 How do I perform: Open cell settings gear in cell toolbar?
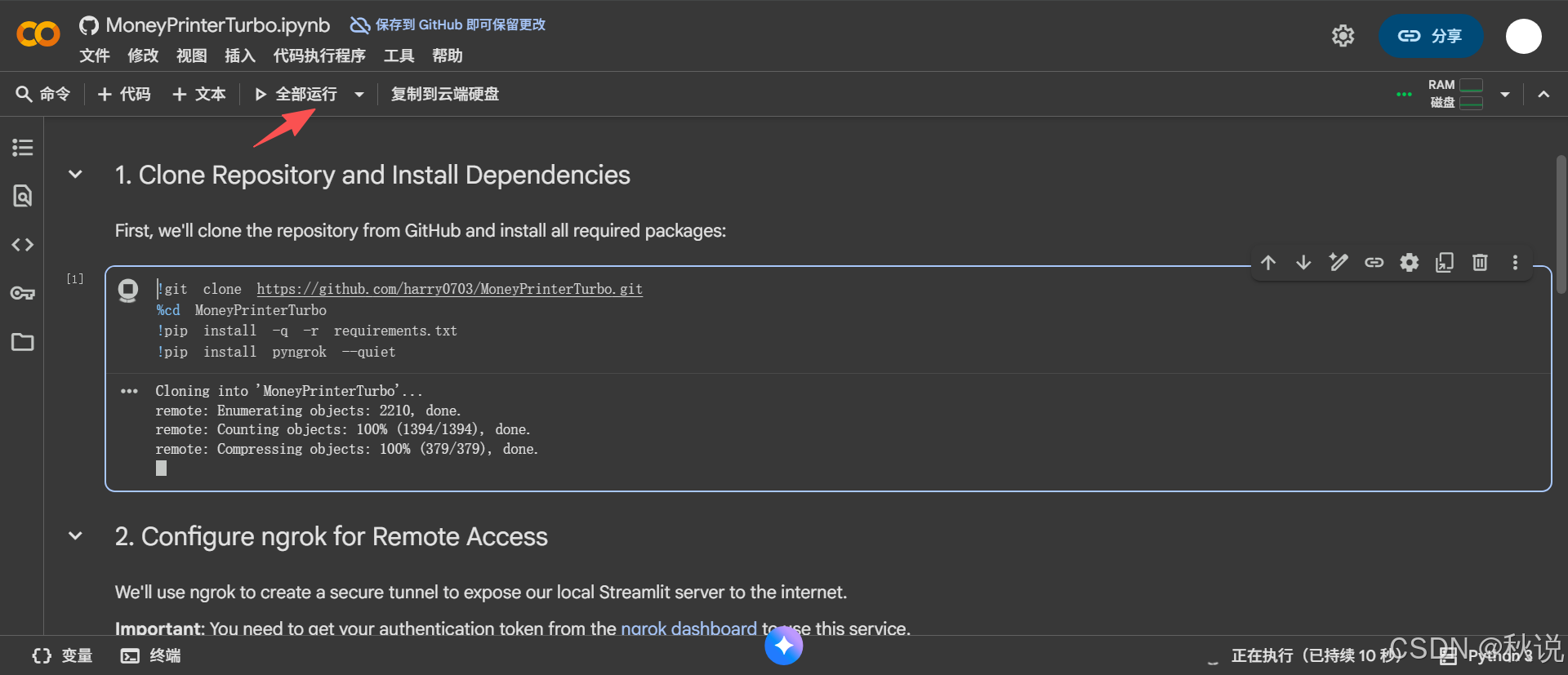pos(1410,263)
